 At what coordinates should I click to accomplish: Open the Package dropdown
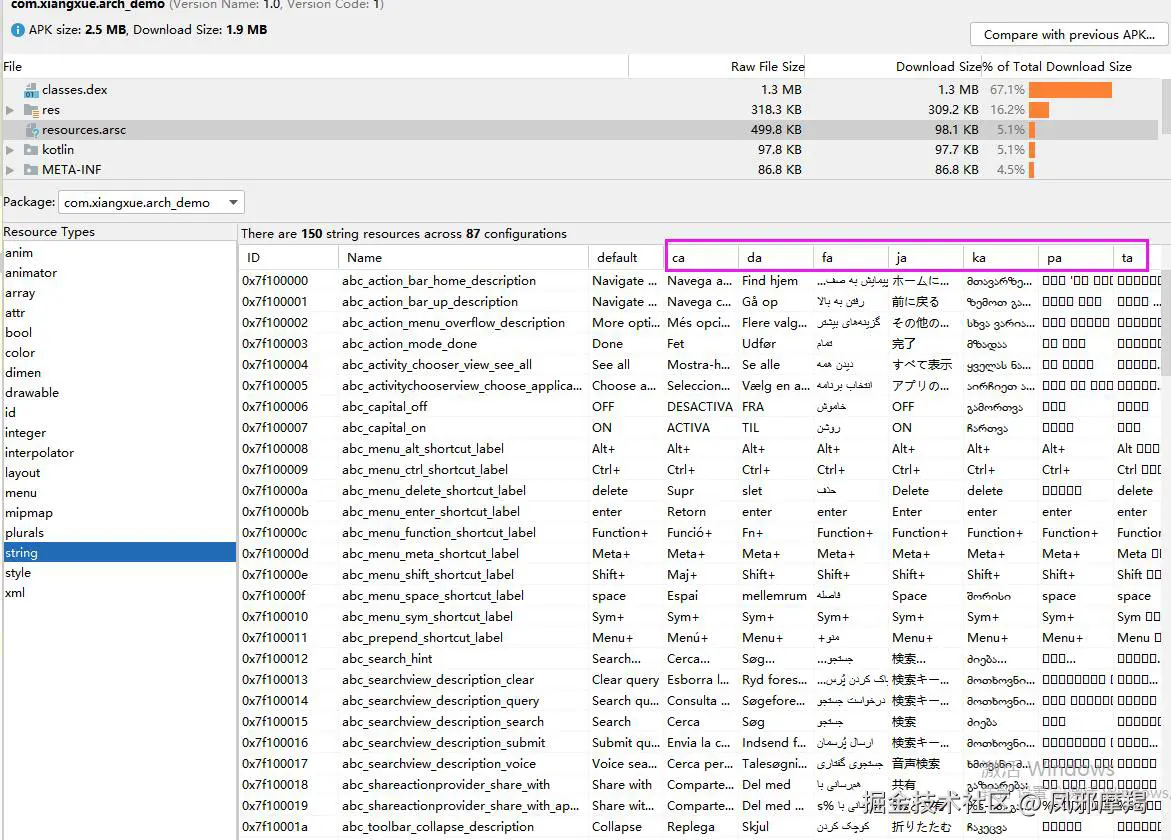click(151, 202)
